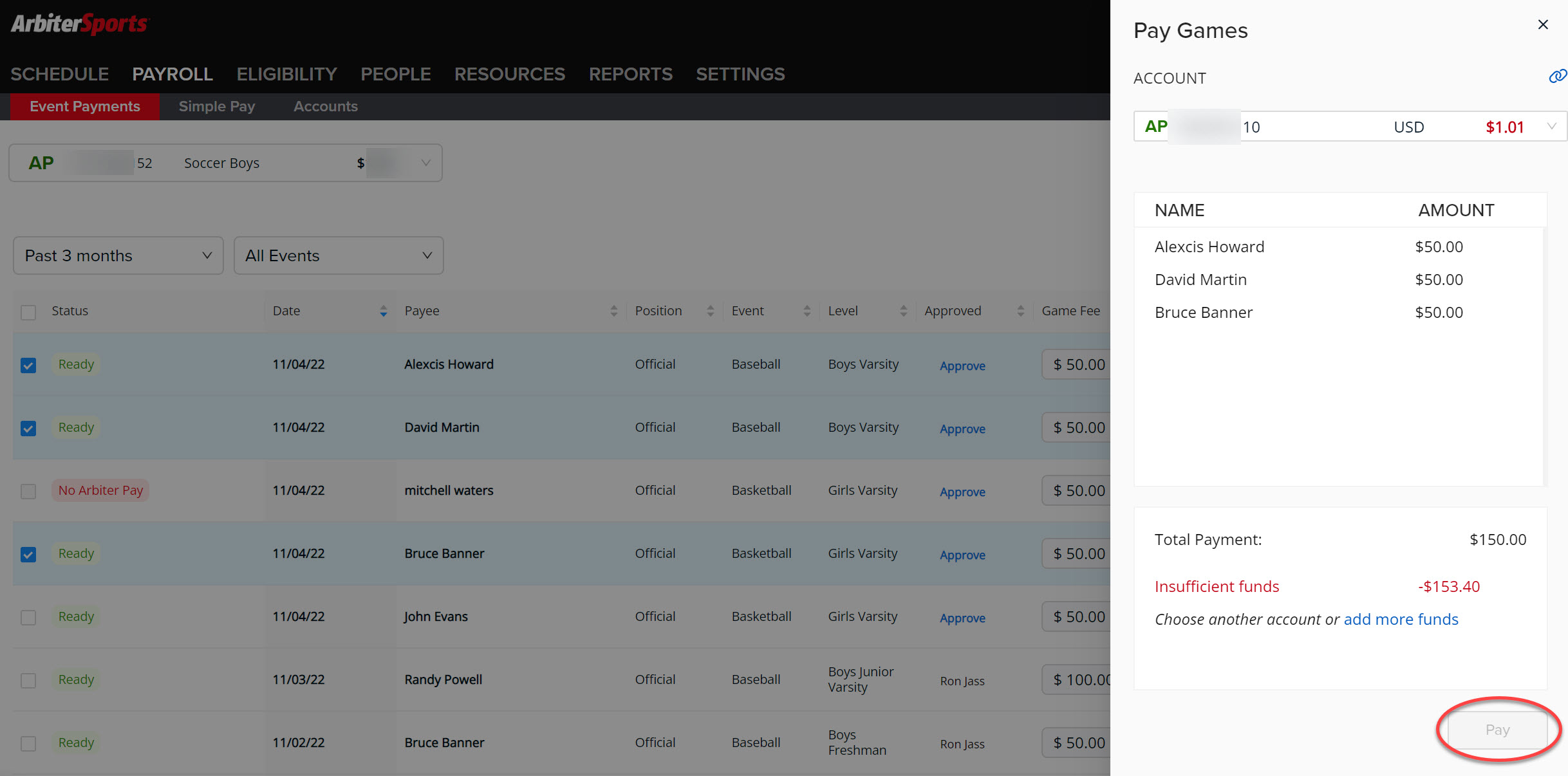
Task: Edit mitchell waters' game fee field
Action: (1076, 490)
